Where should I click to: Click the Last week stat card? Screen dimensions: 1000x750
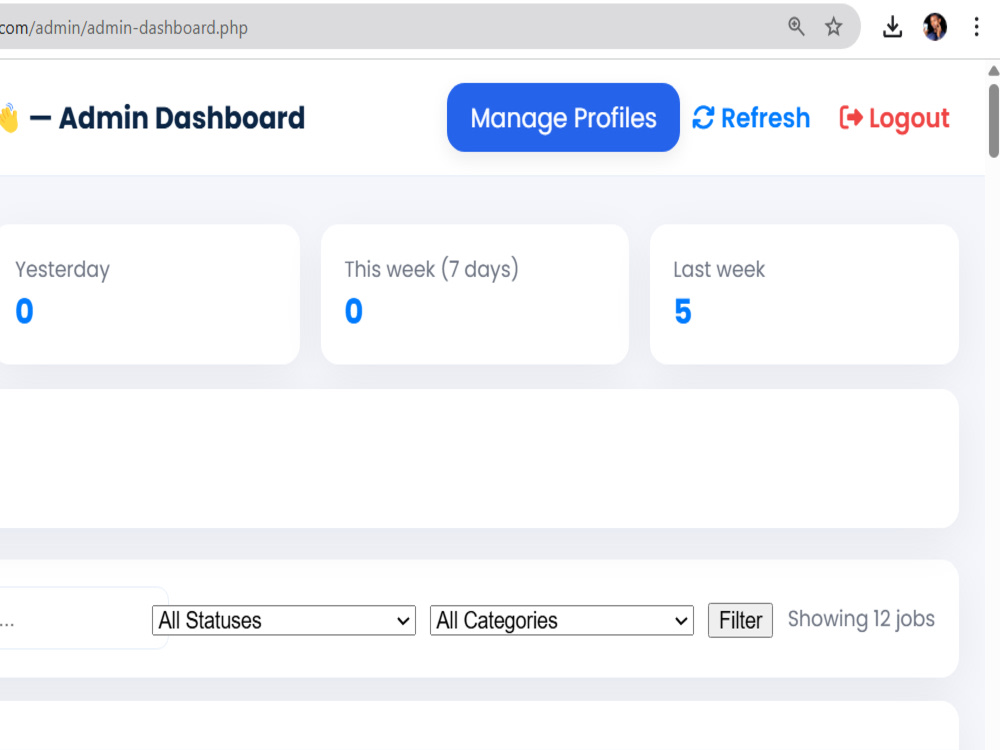point(804,294)
